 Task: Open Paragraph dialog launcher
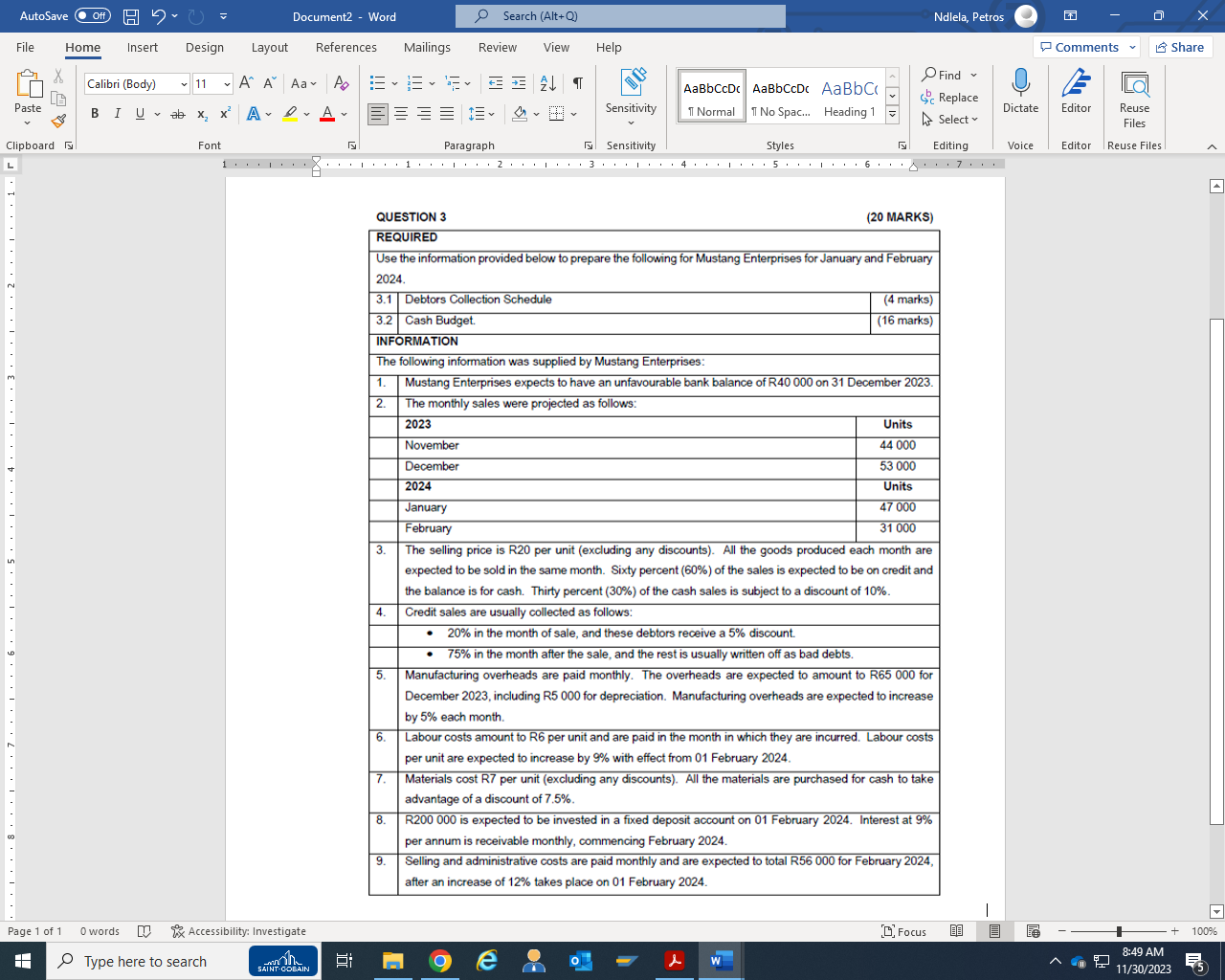point(589,145)
